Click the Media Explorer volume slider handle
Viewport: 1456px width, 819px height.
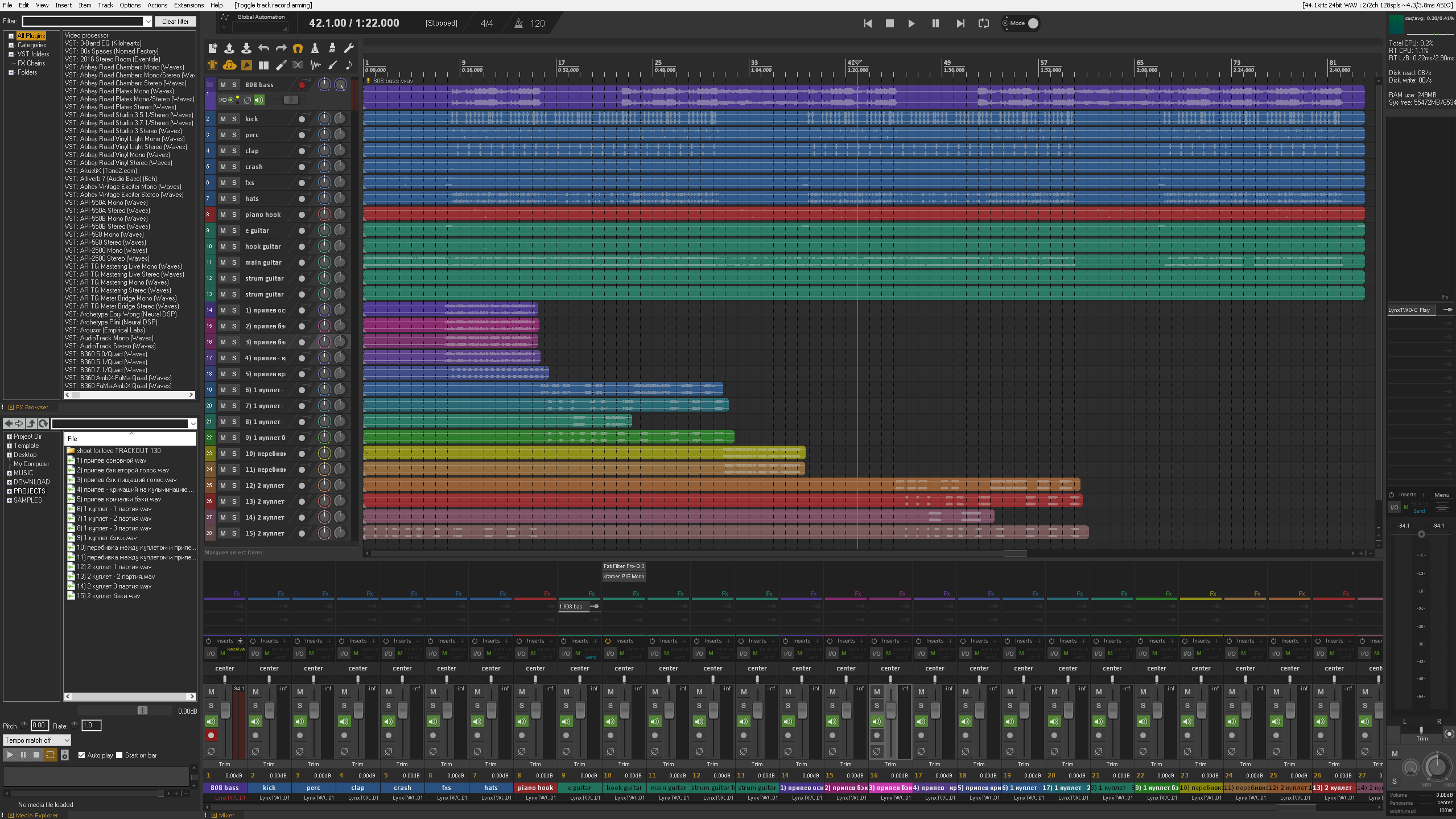click(142, 710)
